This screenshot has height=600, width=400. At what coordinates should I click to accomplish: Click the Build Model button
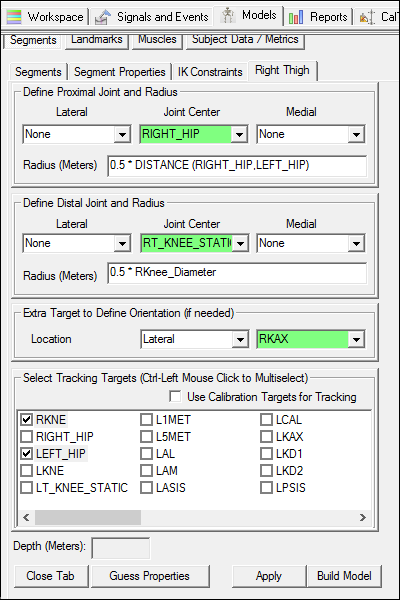coord(344,576)
